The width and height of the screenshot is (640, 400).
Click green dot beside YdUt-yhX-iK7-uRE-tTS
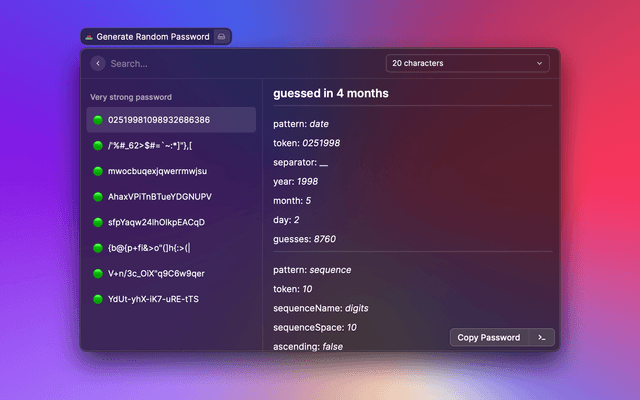pos(98,299)
